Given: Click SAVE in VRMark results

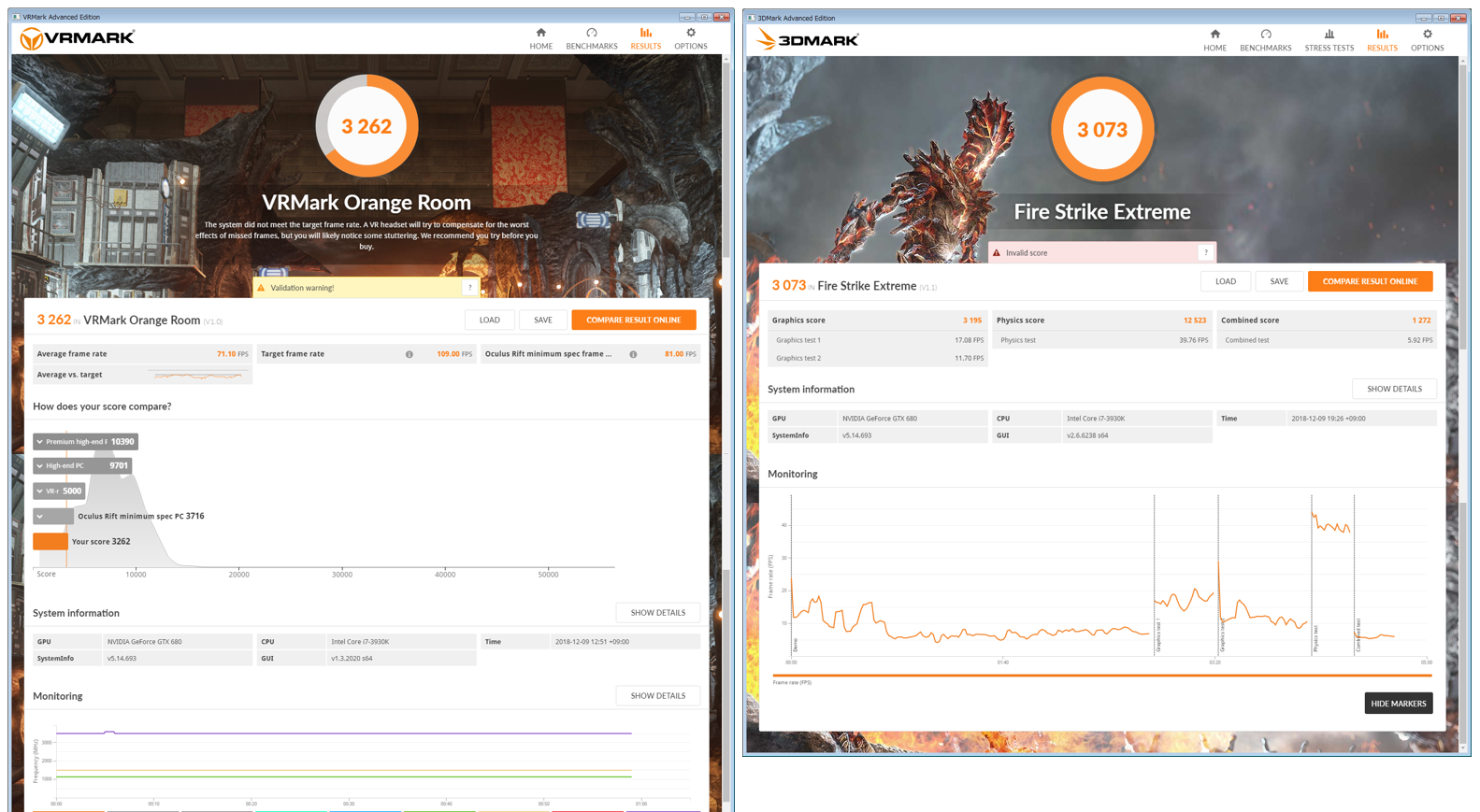Looking at the screenshot, I should 542,320.
